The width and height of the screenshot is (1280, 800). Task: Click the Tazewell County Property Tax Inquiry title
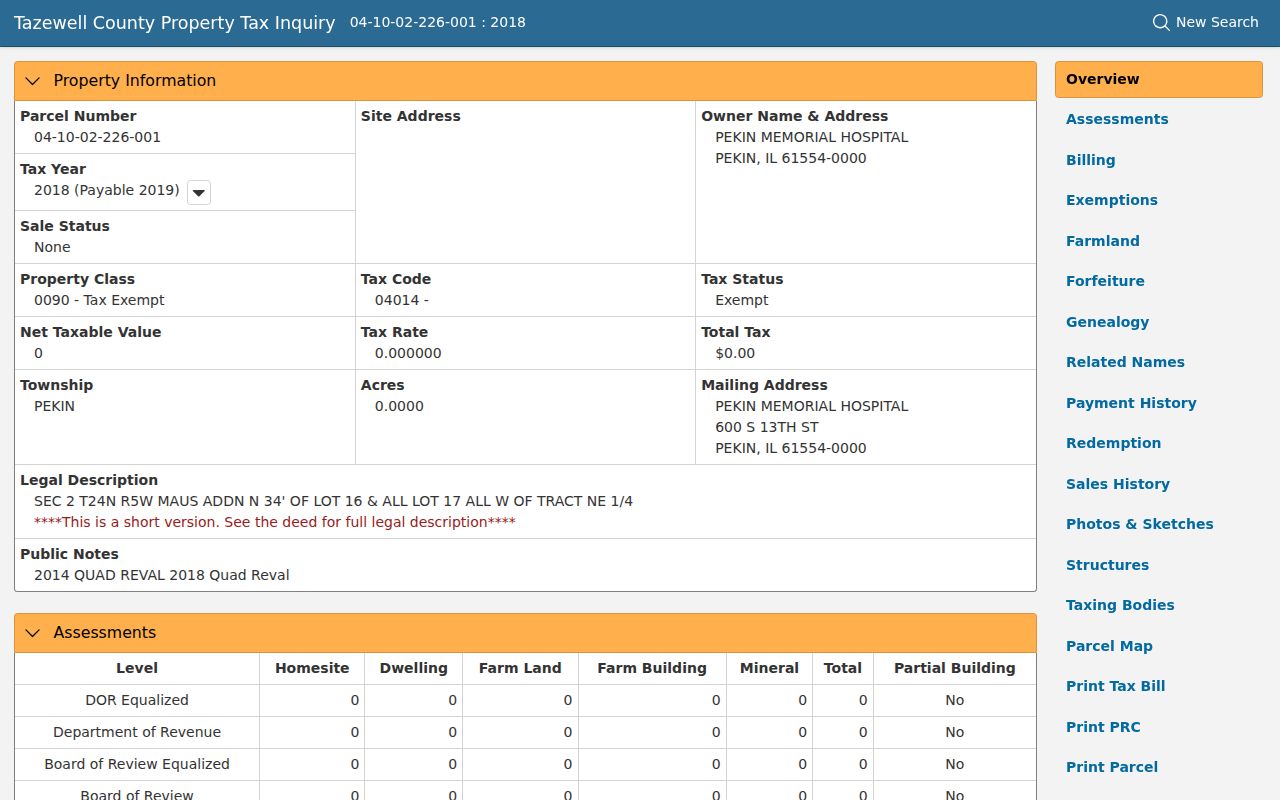click(174, 23)
